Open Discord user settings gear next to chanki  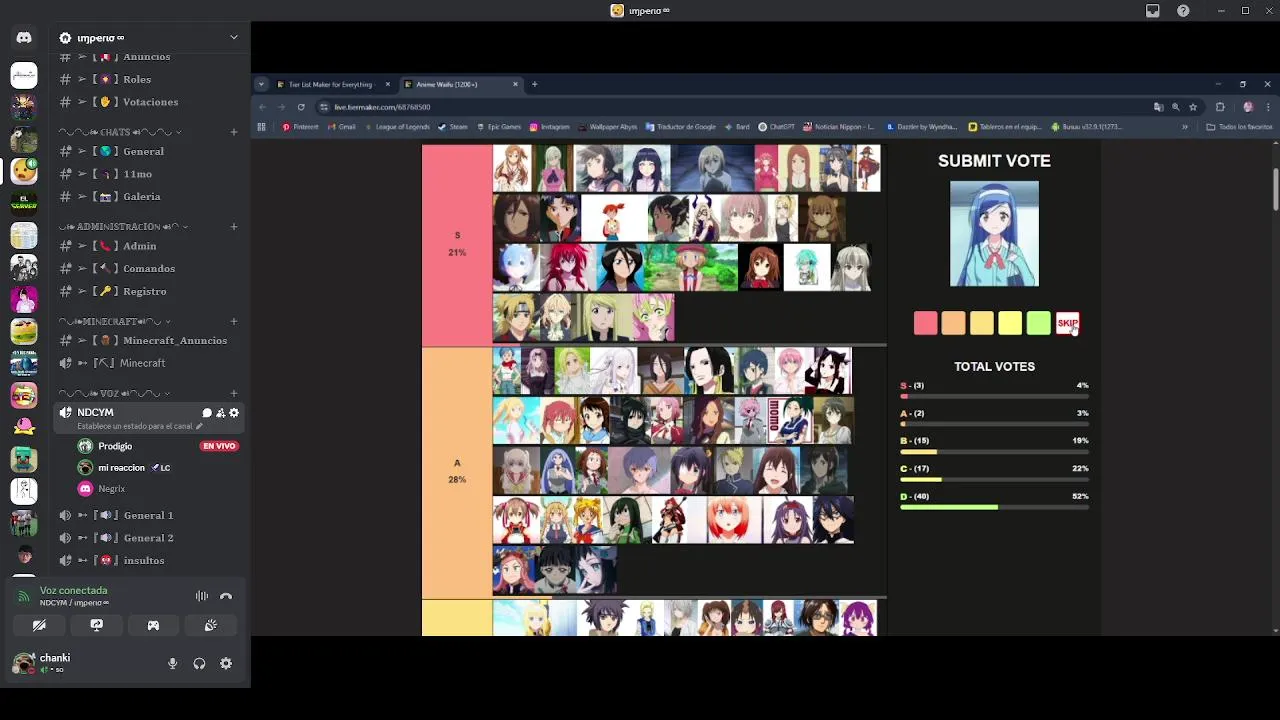coord(226,663)
